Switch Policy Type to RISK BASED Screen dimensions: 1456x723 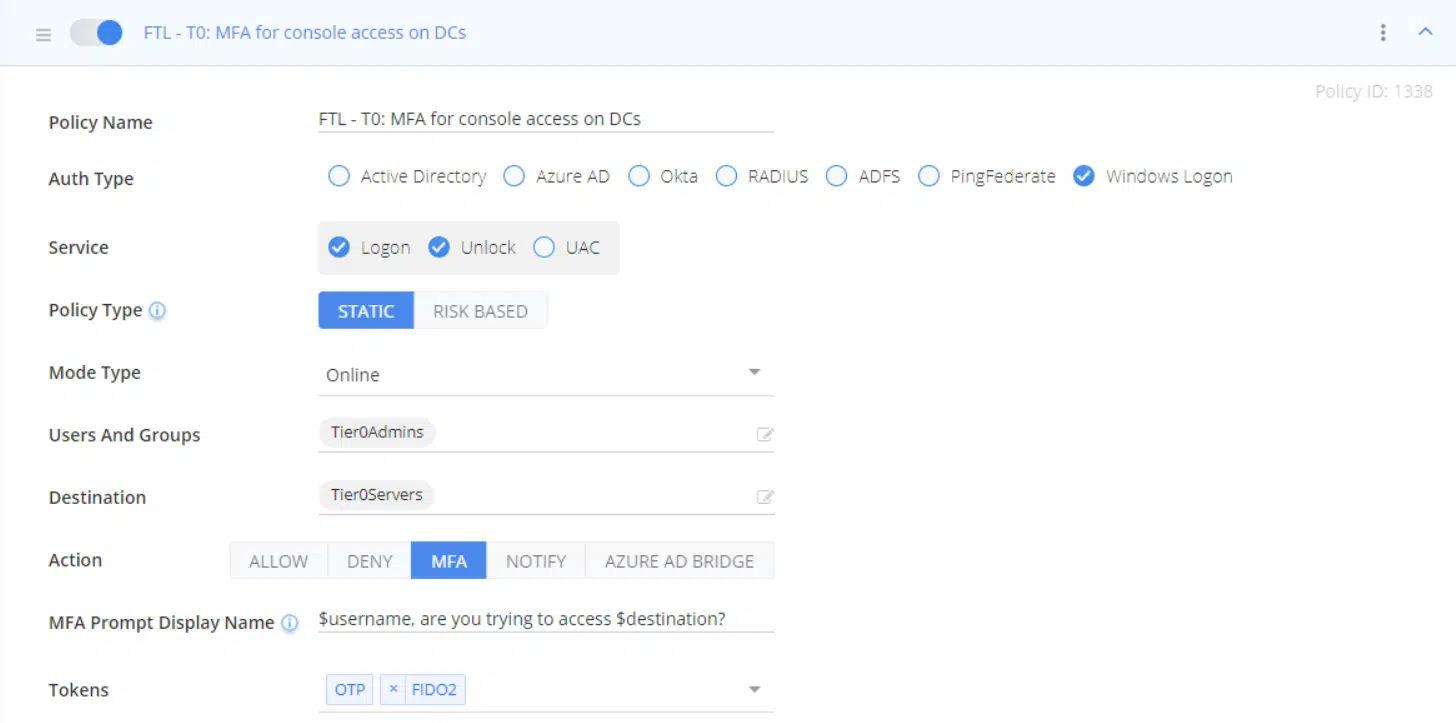480,311
